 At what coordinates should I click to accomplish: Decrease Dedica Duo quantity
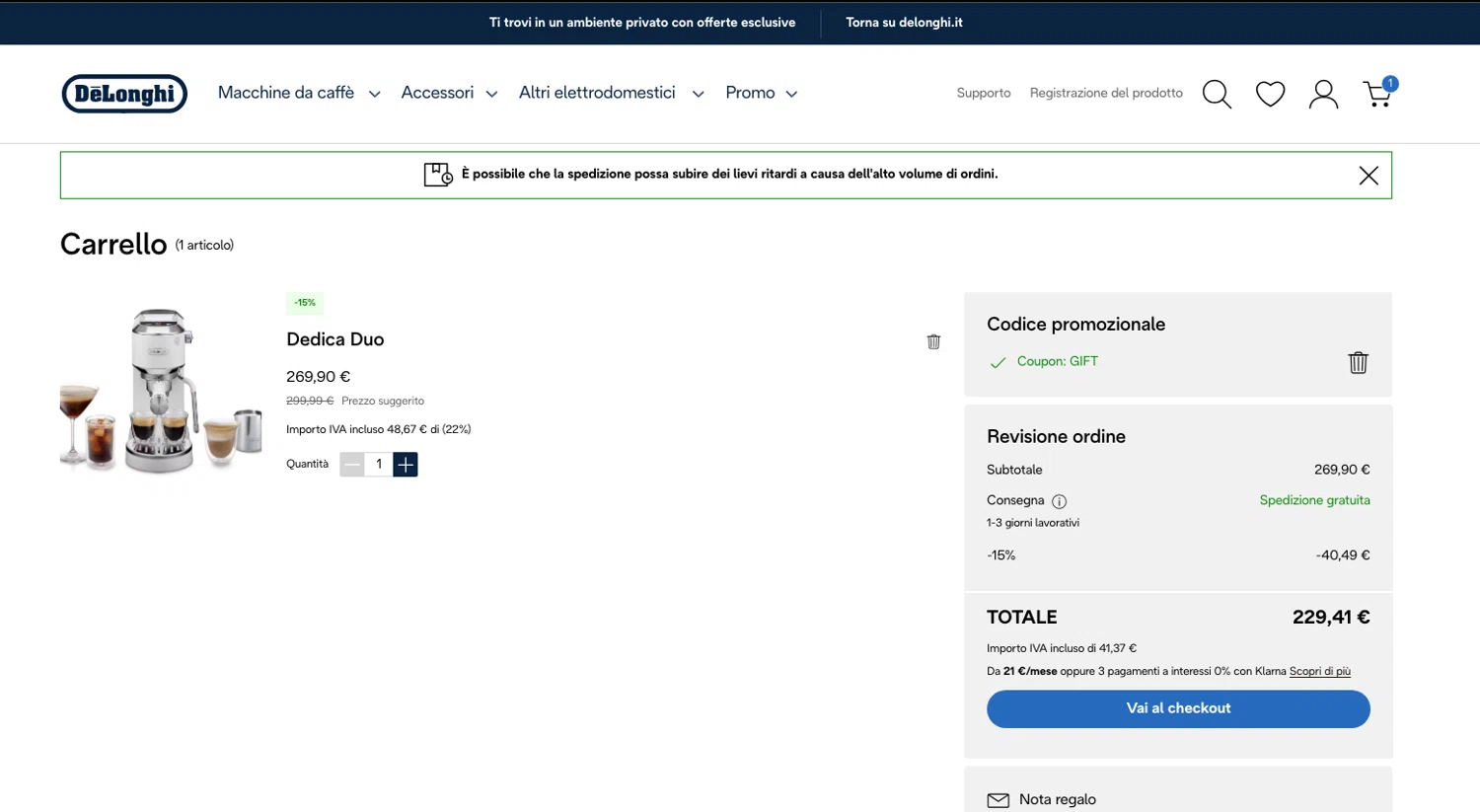click(x=352, y=464)
